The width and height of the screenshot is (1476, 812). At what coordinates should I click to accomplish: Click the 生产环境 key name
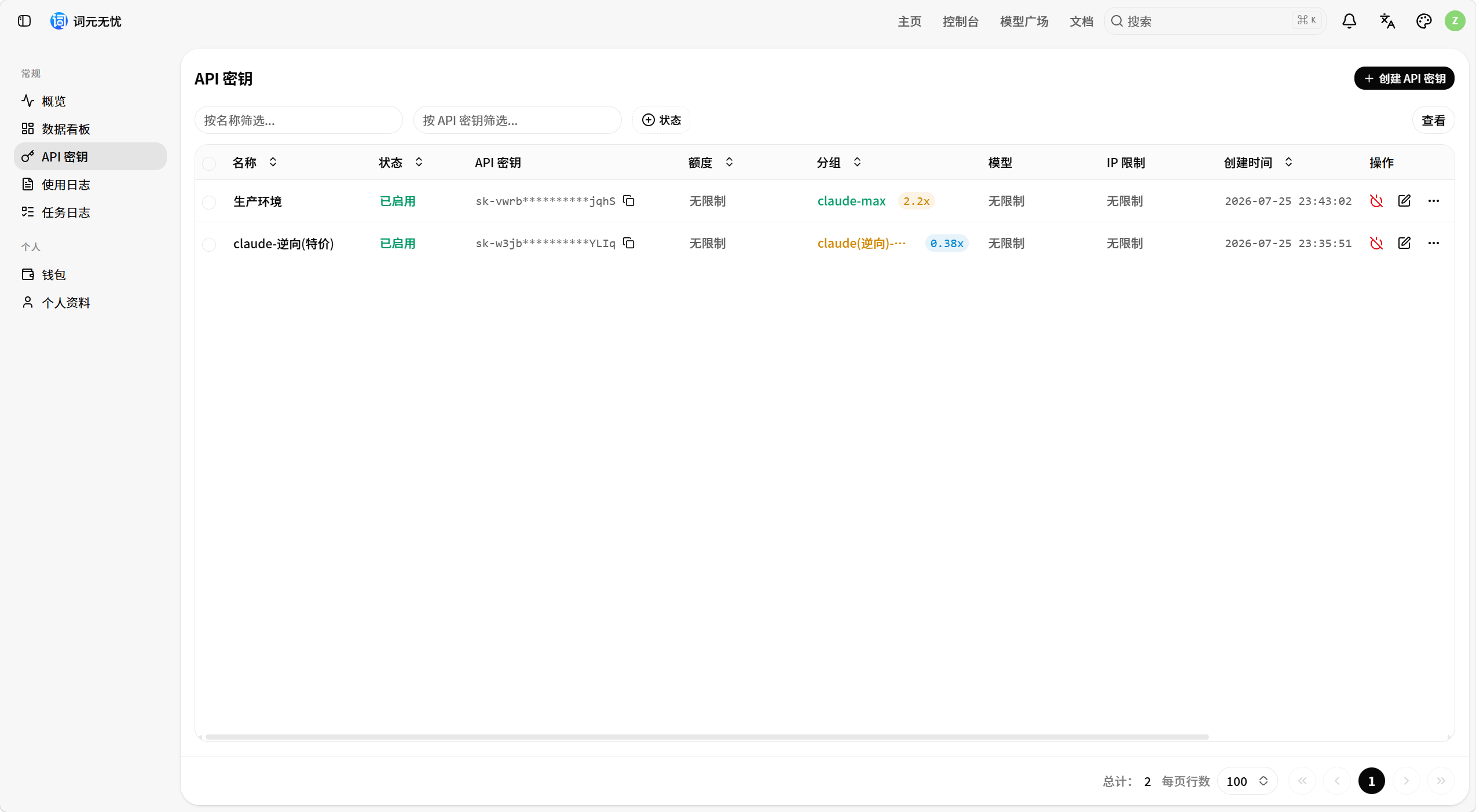[x=257, y=201]
